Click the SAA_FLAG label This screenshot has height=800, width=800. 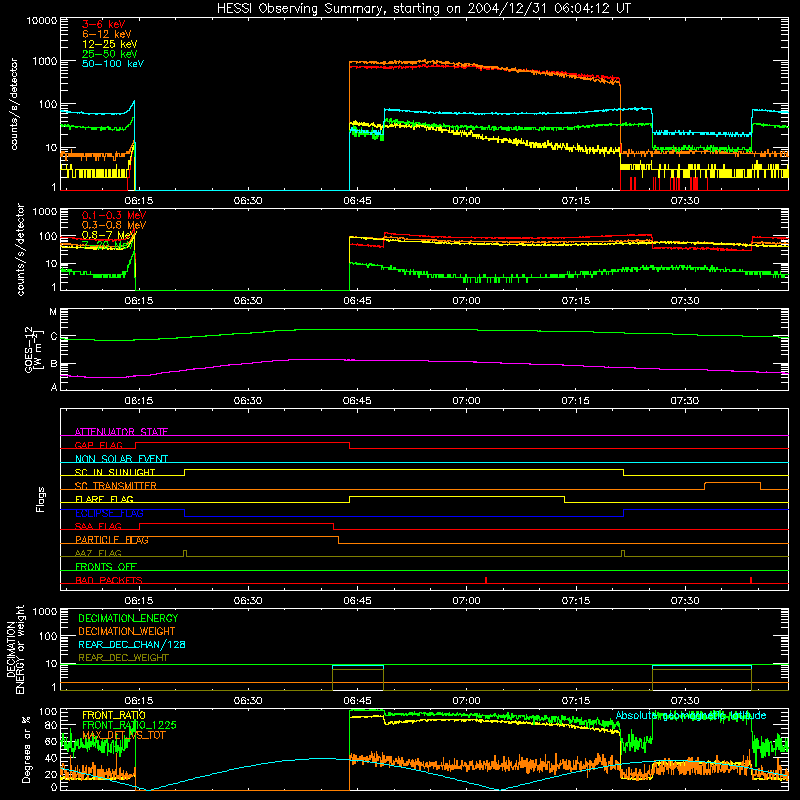[x=98, y=526]
